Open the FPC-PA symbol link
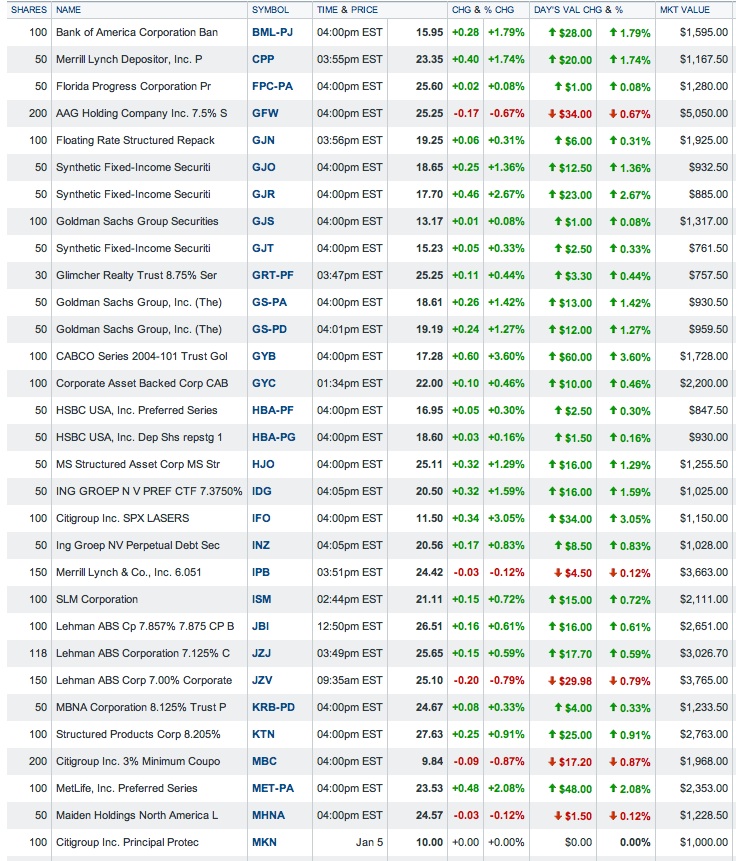 [272, 86]
